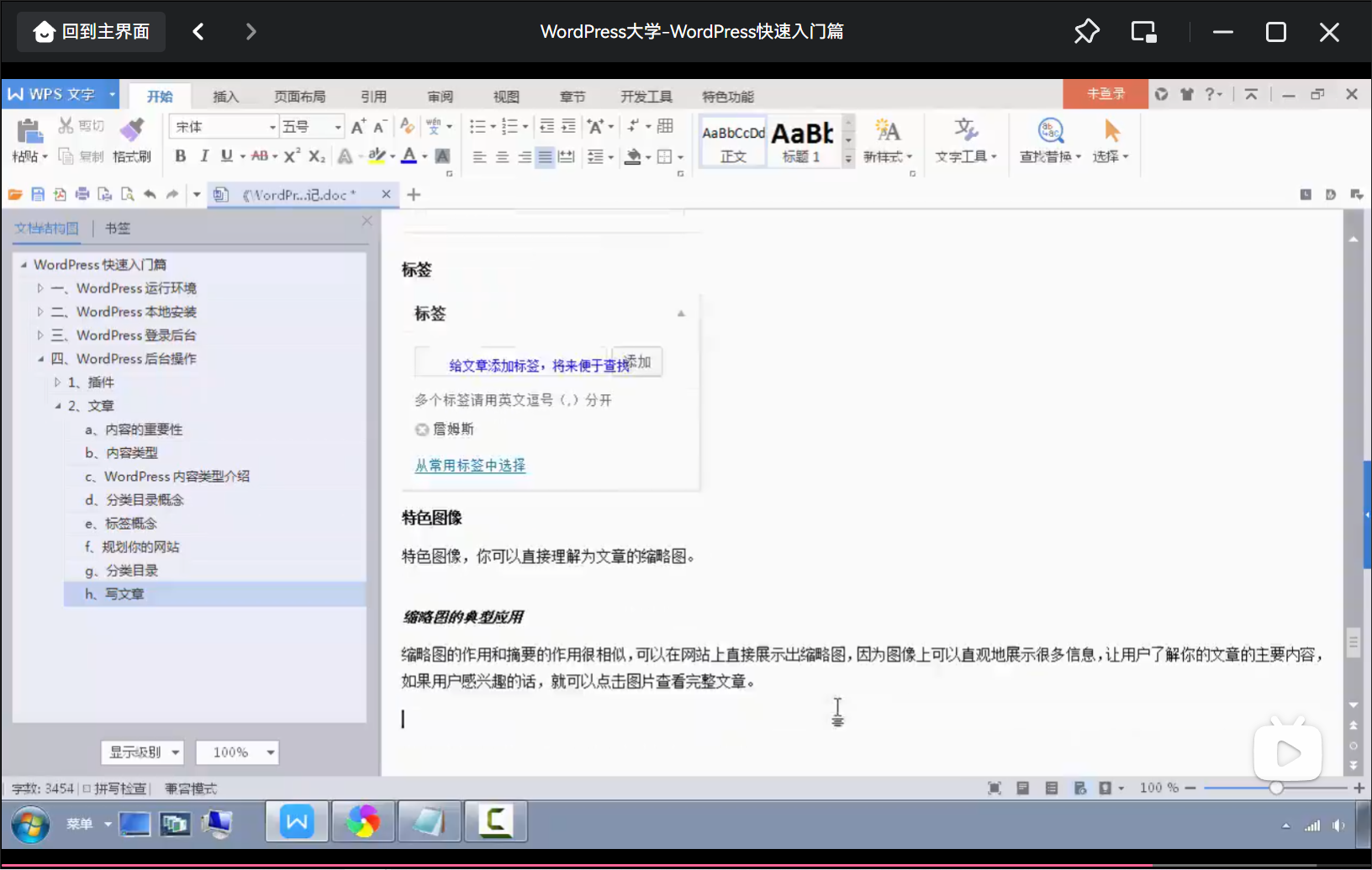Click the Format Painter brush icon
The image size is (1372, 870).
[x=131, y=129]
